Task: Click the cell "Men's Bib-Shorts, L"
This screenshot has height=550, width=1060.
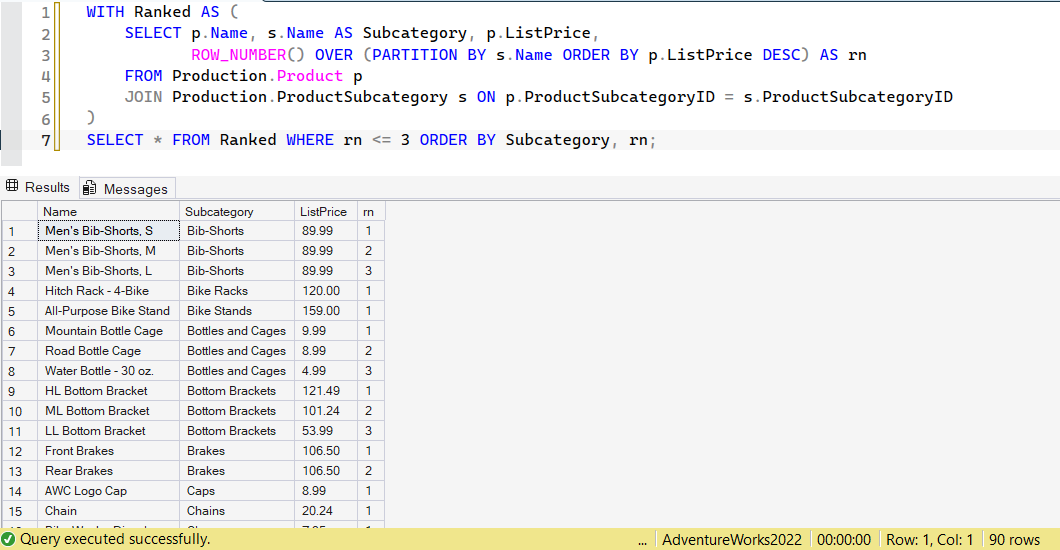Action: [108, 271]
